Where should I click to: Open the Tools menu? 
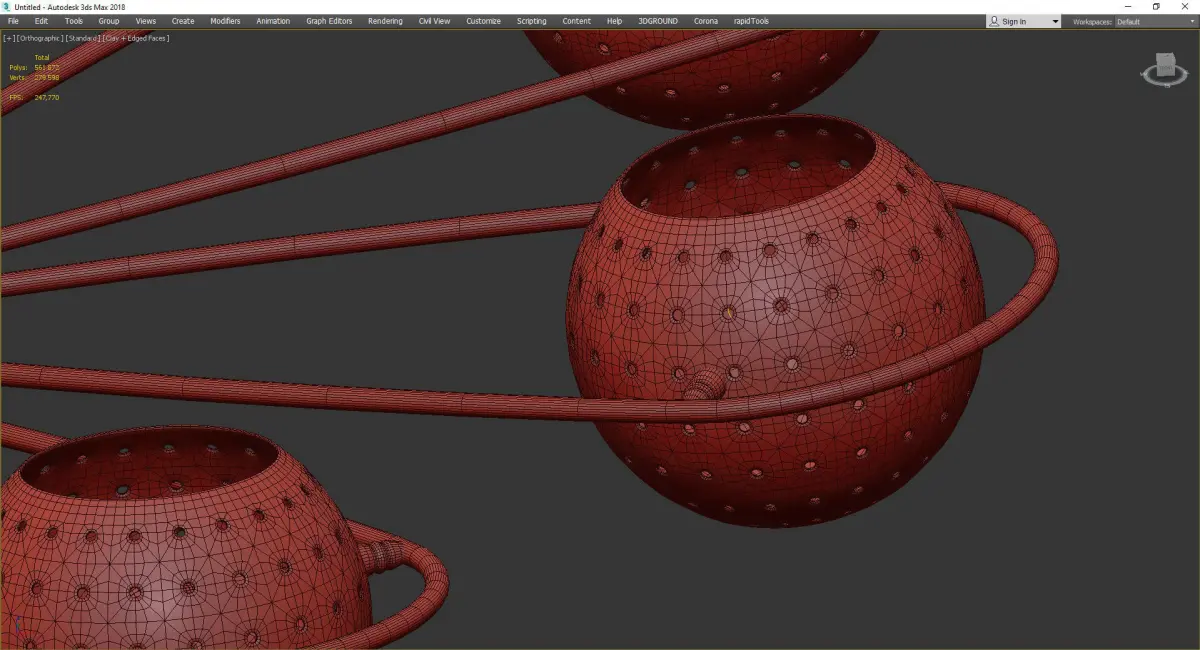pos(74,21)
